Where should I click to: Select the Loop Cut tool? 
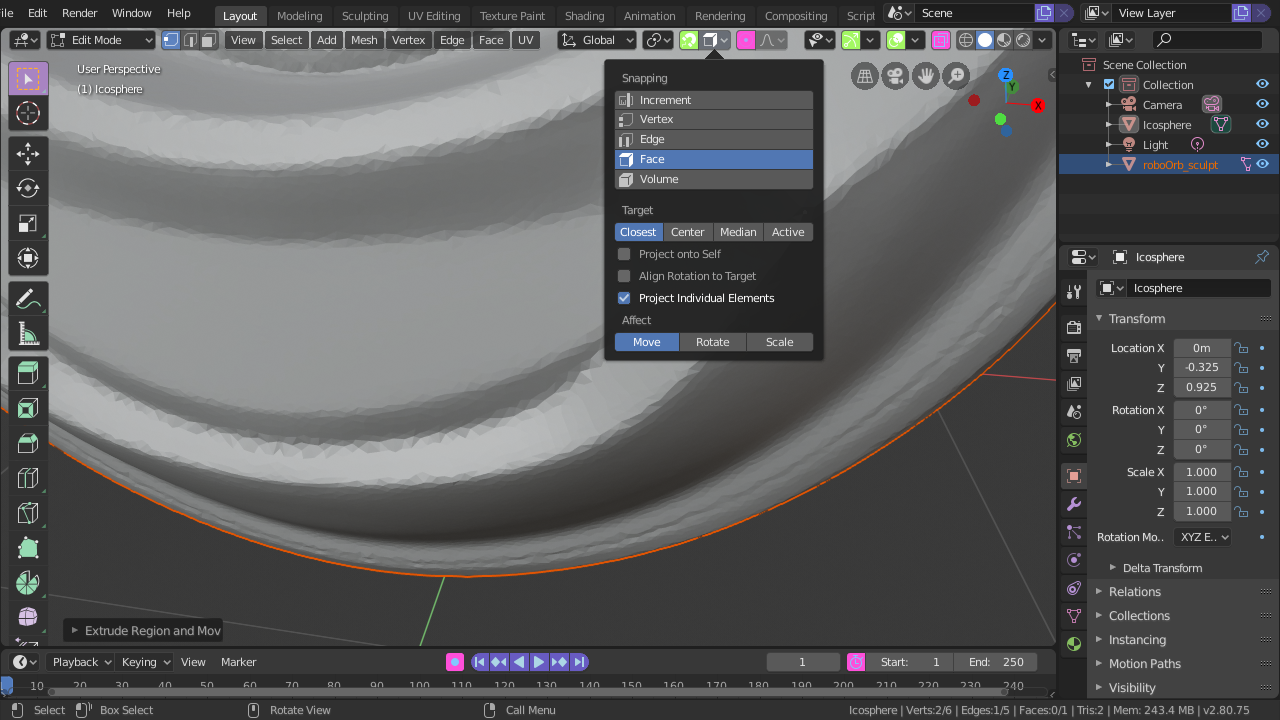pyautogui.click(x=28, y=478)
